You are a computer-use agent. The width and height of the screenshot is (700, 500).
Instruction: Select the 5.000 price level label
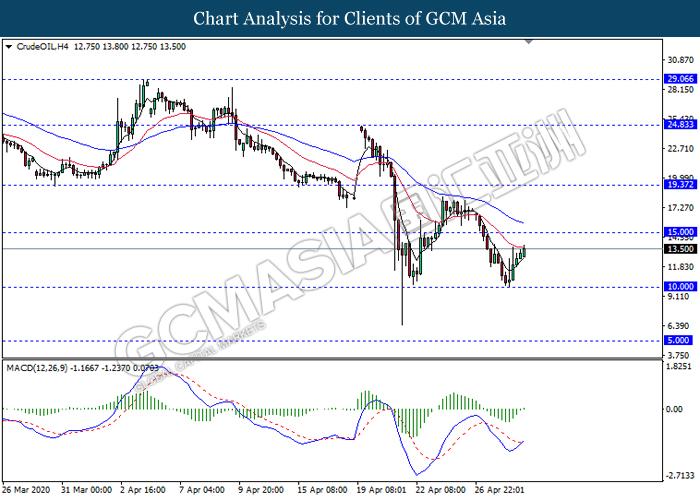pos(678,340)
